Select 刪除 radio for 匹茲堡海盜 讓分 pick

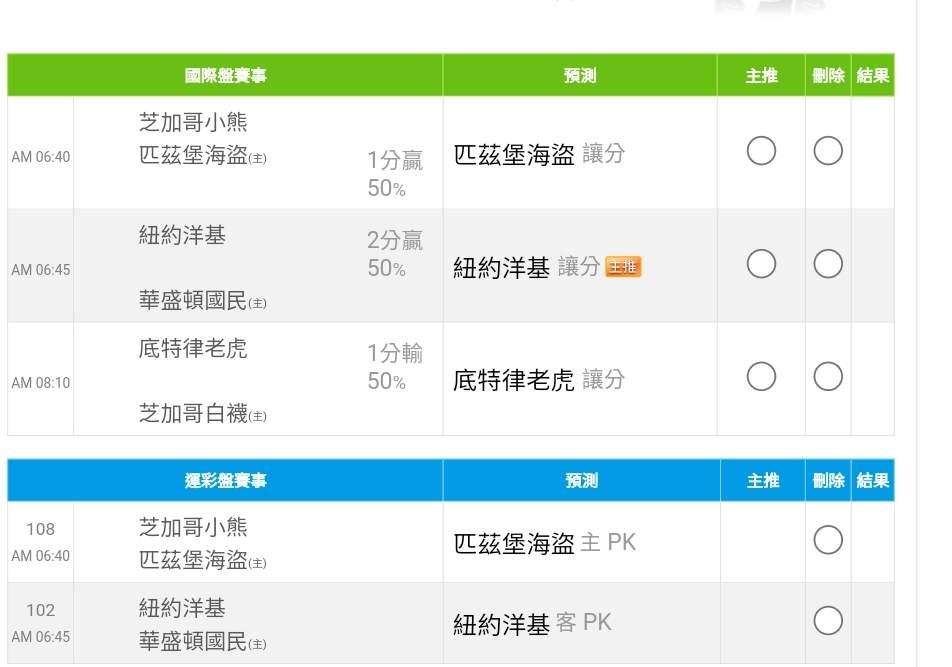click(x=828, y=151)
